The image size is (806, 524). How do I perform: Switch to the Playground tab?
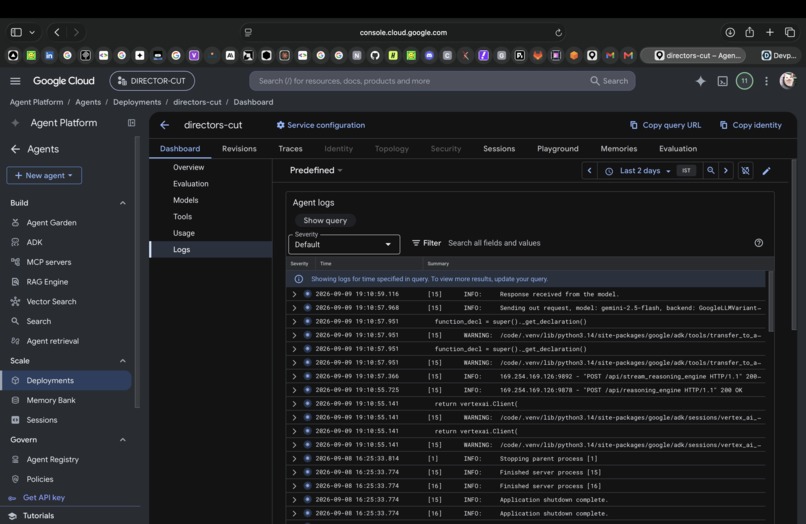[557, 149]
